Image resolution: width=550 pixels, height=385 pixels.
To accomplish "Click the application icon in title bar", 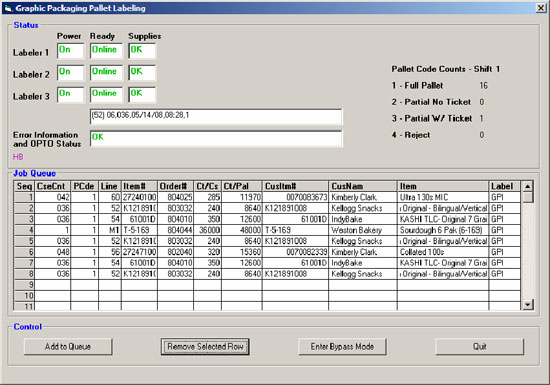I will point(8,8).
